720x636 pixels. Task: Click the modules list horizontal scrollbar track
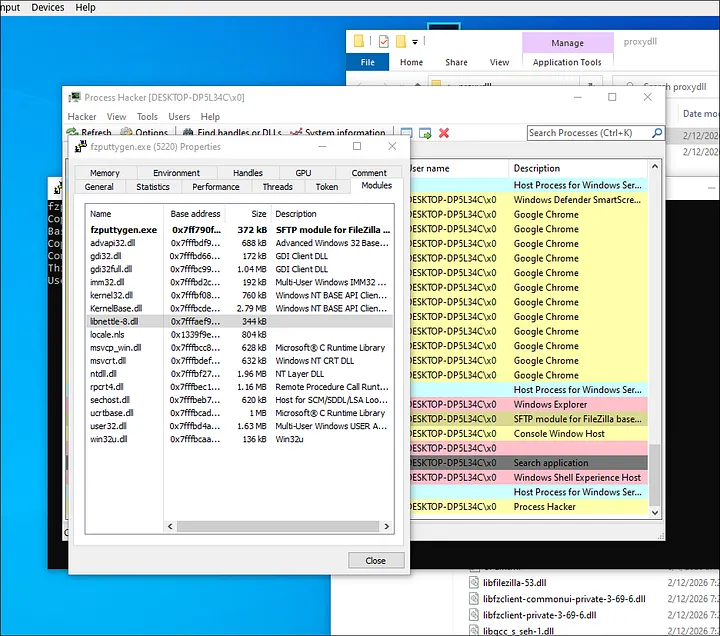click(x=278, y=526)
